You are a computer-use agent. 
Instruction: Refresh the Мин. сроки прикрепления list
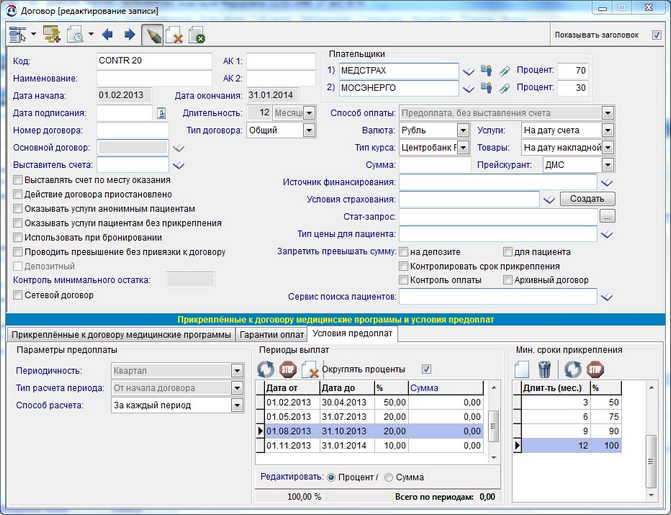[x=573, y=369]
